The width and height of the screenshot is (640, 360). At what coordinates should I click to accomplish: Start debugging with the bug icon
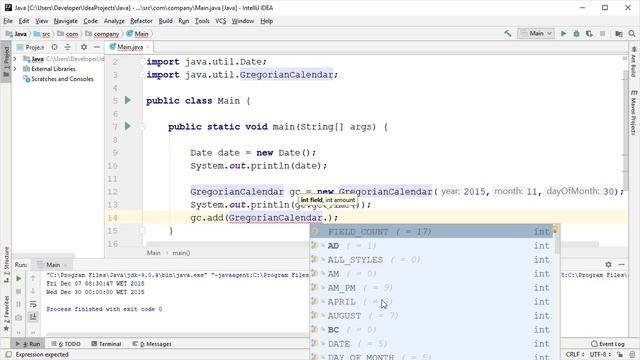pos(576,33)
